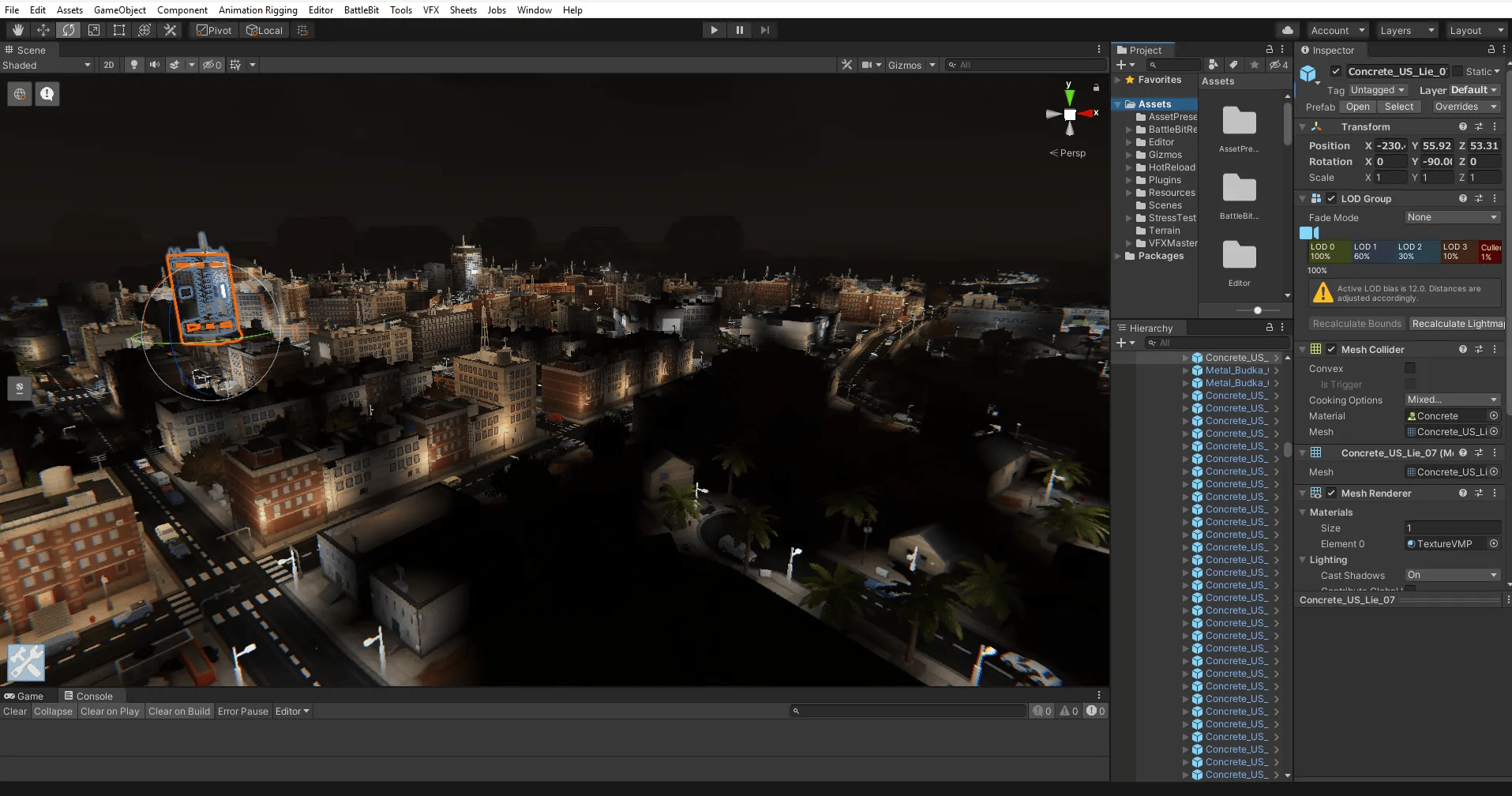Open the Fade Mode dropdown
This screenshot has height=796, width=1512.
pyautogui.click(x=1451, y=217)
